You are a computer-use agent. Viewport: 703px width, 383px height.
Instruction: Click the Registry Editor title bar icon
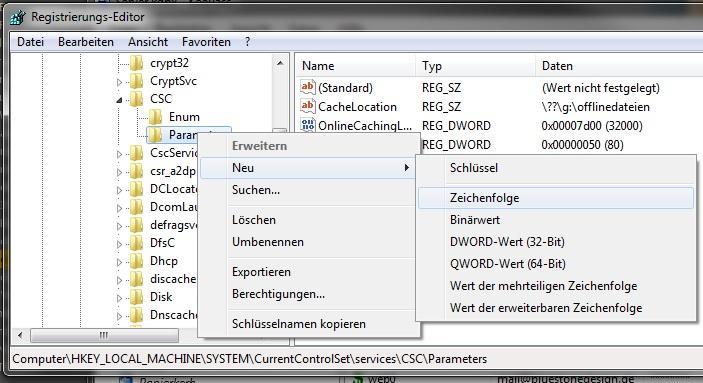(x=18, y=17)
